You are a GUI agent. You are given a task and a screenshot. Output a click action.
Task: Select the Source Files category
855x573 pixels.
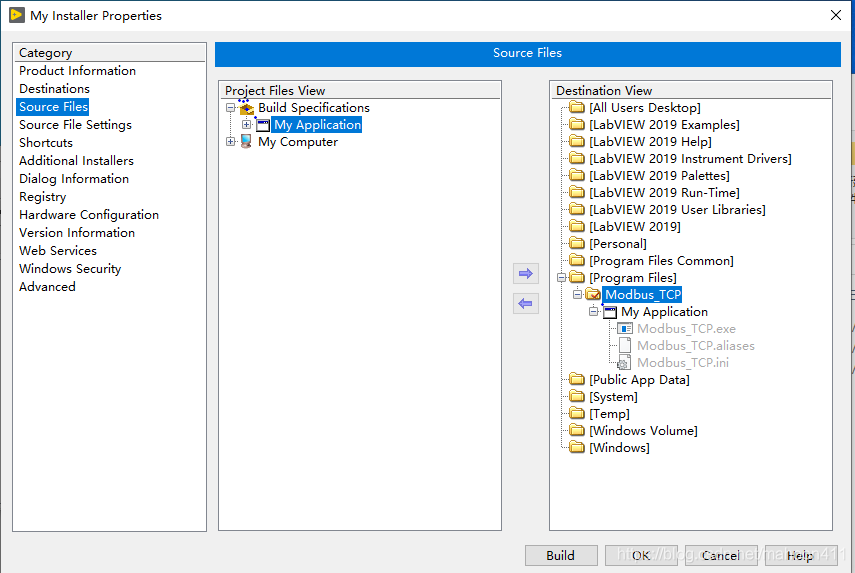[x=53, y=107]
